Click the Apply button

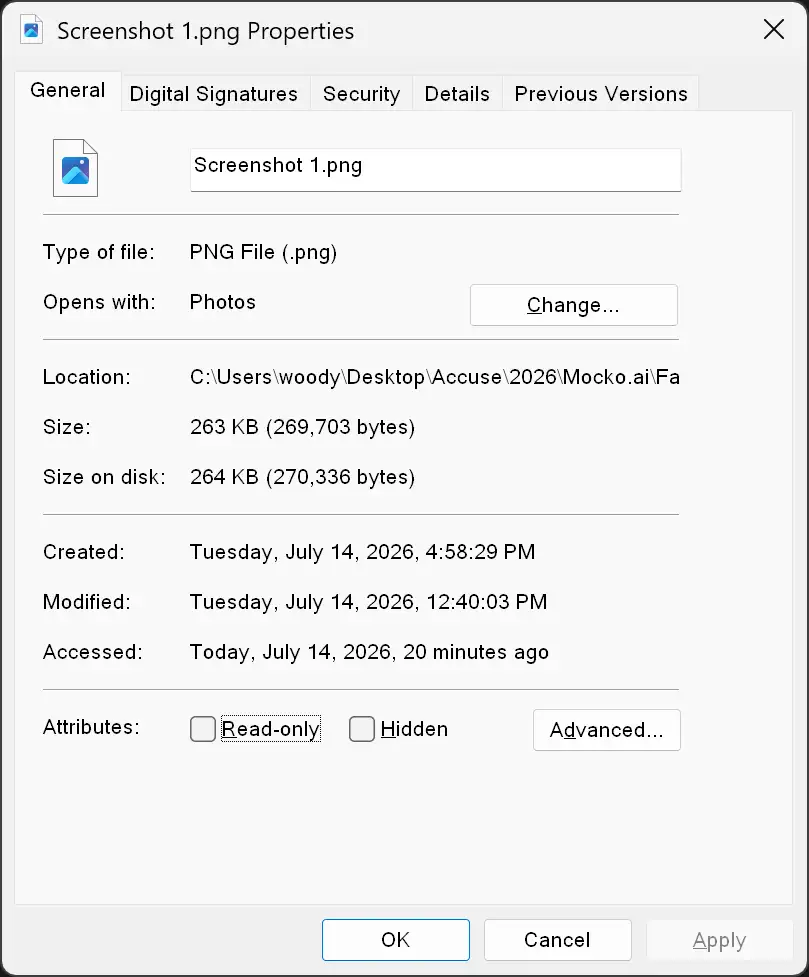pos(719,940)
